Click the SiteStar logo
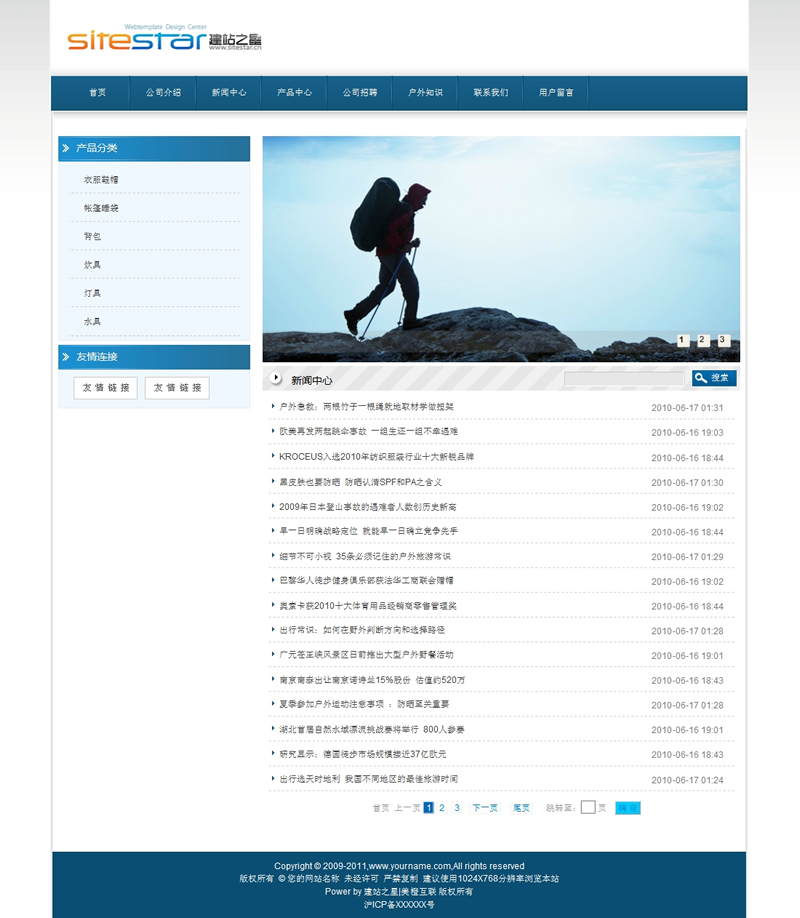Image resolution: width=800 pixels, height=918 pixels. tap(164, 39)
